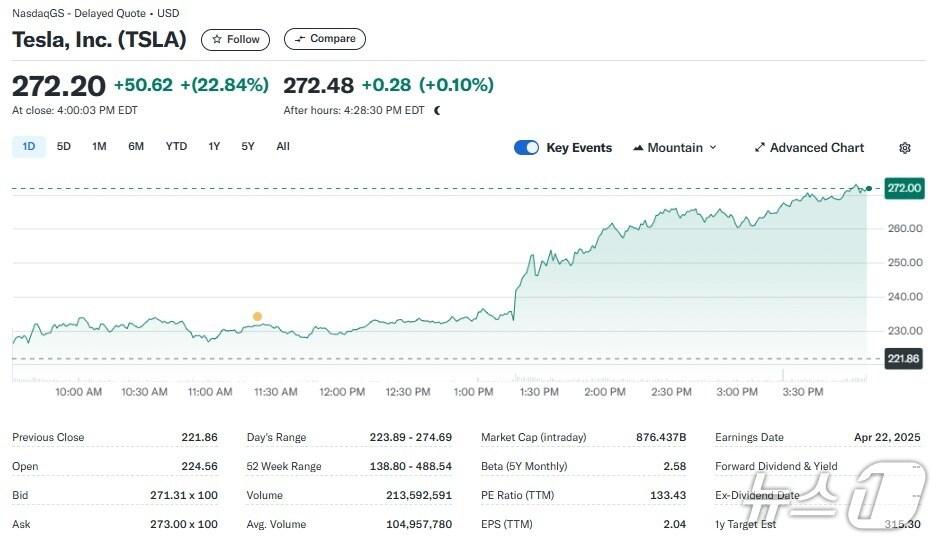Click the Earnings Date Apr 22, 2025 value
The height and width of the screenshot is (543, 940).
tap(888, 437)
